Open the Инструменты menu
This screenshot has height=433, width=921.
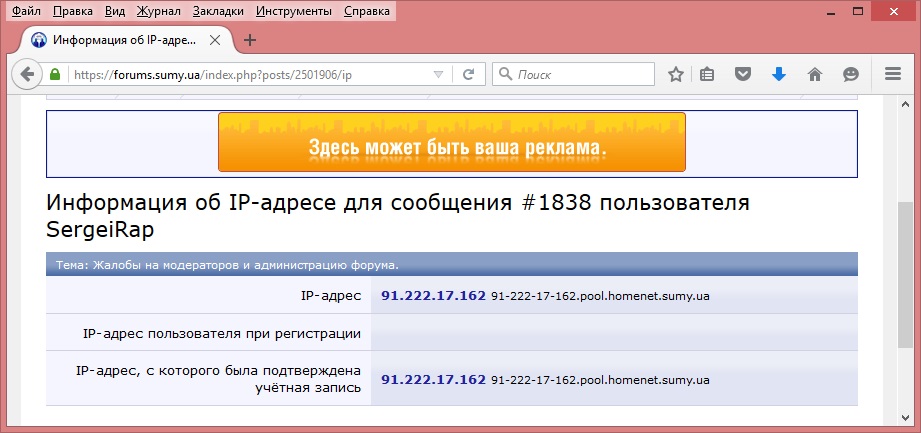point(293,12)
